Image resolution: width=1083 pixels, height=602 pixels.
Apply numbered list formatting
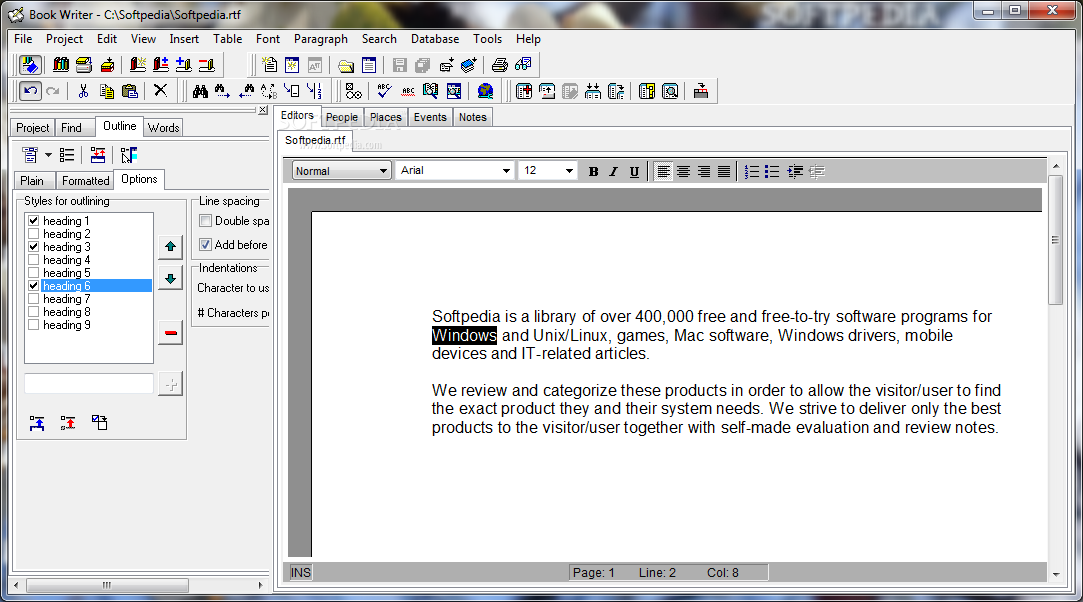tap(752, 171)
